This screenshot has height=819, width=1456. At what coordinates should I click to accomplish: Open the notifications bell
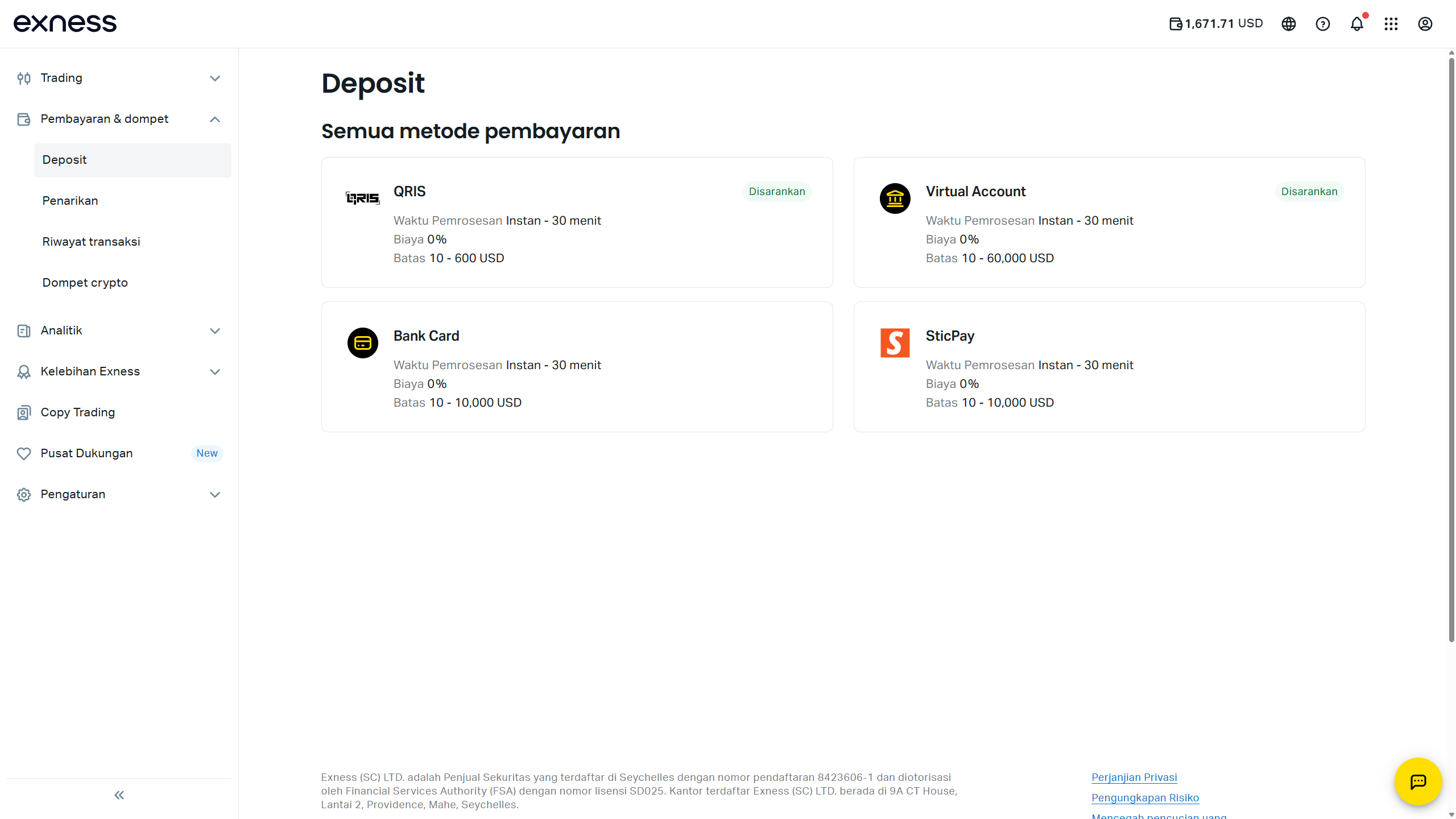click(x=1357, y=24)
